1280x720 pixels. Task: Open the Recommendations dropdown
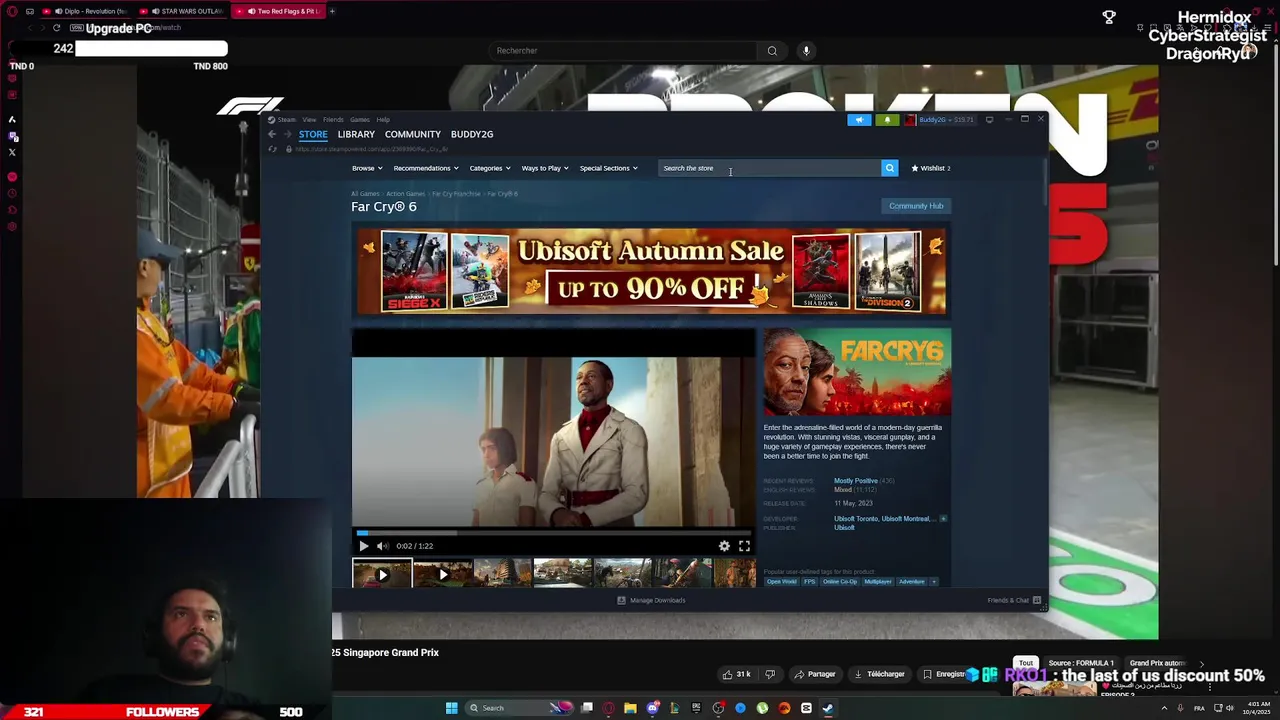426,168
